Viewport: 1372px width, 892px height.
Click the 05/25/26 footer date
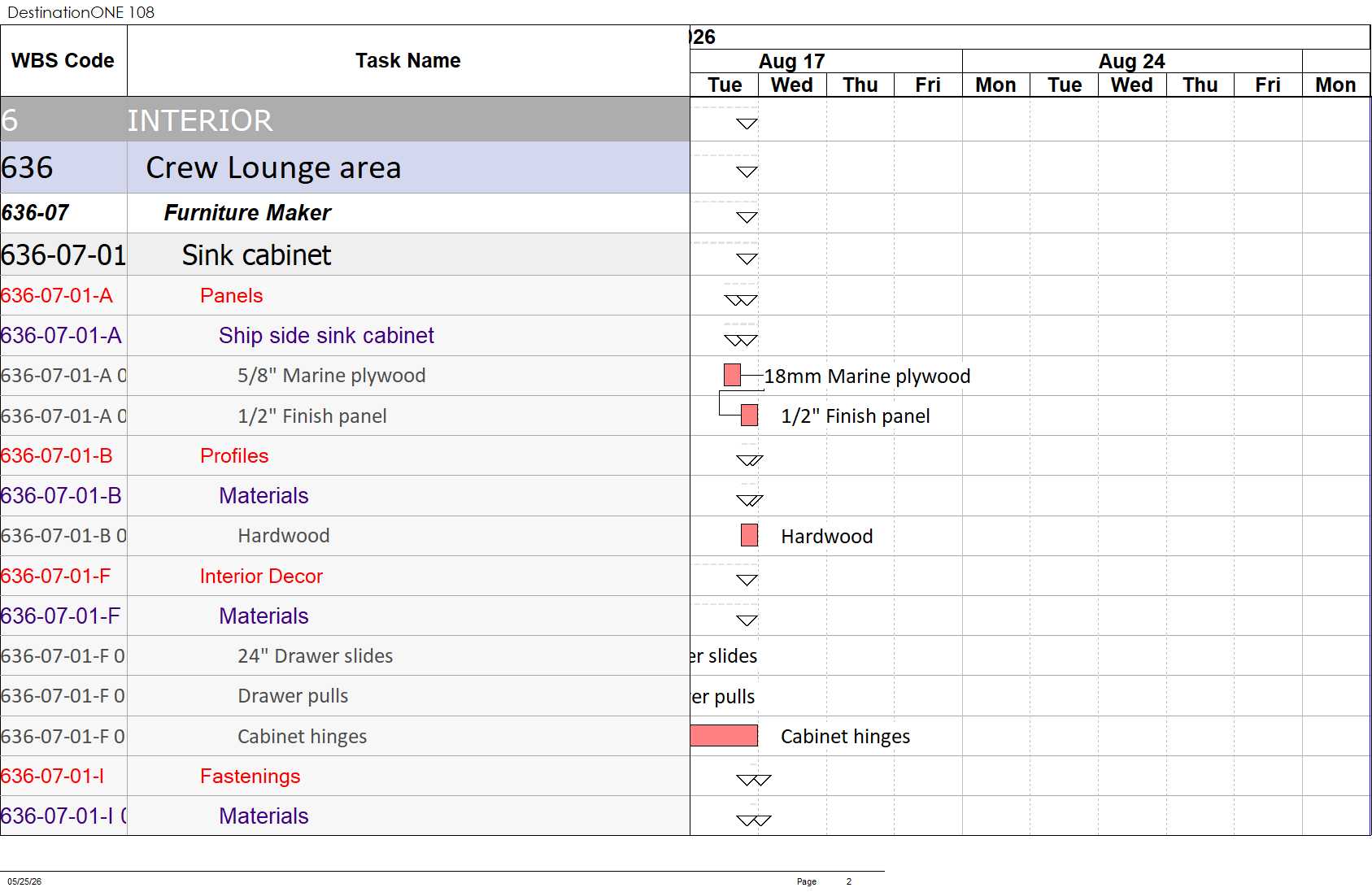pyautogui.click(x=24, y=881)
